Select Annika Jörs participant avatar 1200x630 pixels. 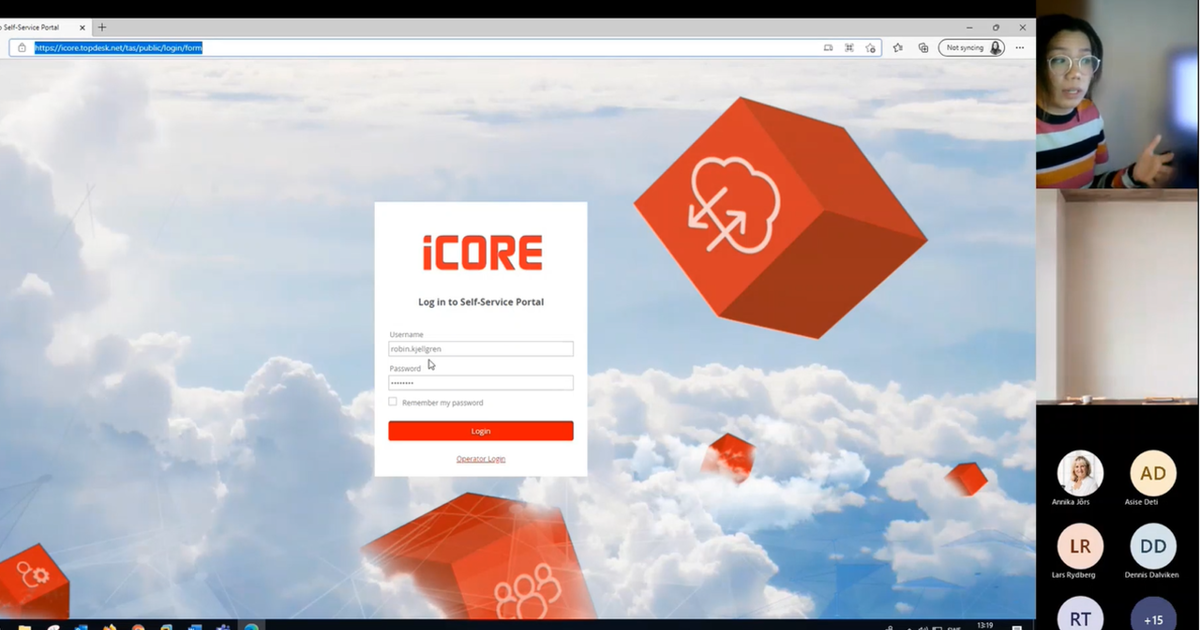[x=1080, y=473]
